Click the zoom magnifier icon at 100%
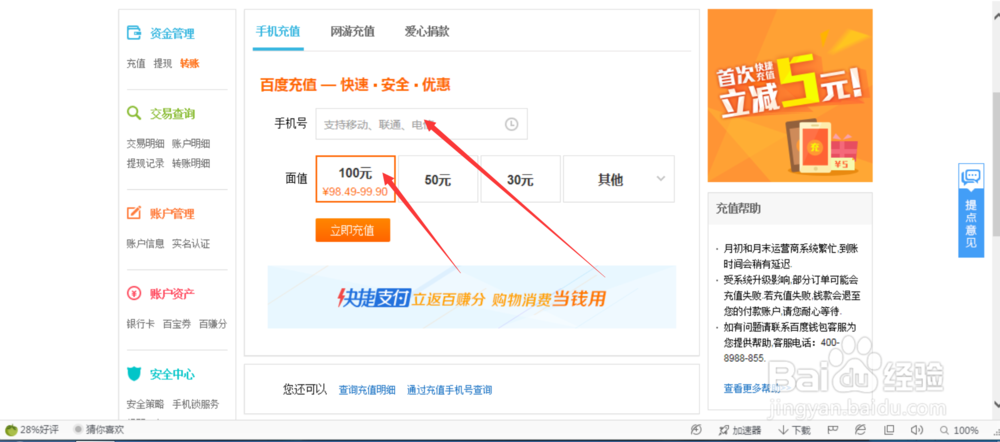Image resolution: width=1000 pixels, height=442 pixels. [944, 431]
